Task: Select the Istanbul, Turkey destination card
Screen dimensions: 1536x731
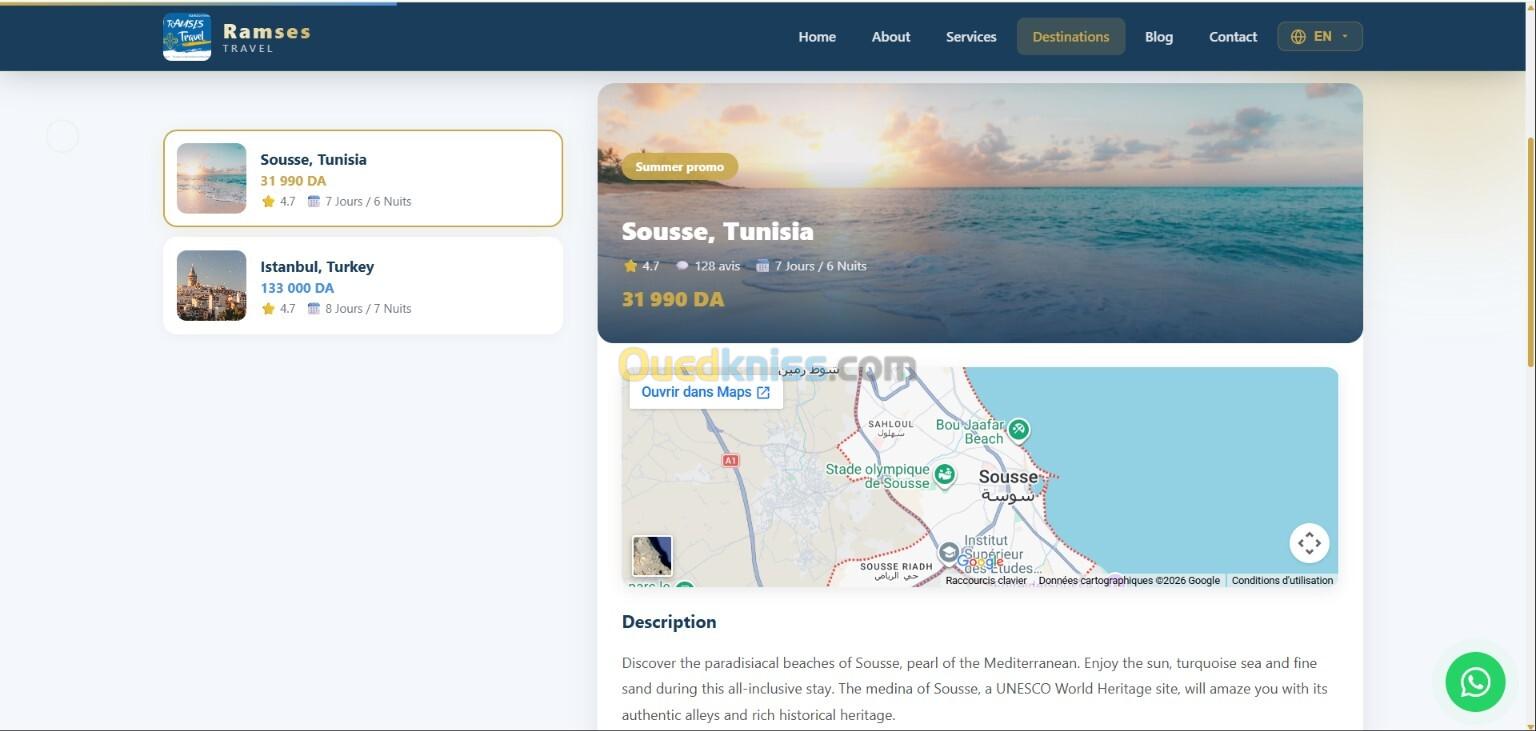Action: [363, 285]
